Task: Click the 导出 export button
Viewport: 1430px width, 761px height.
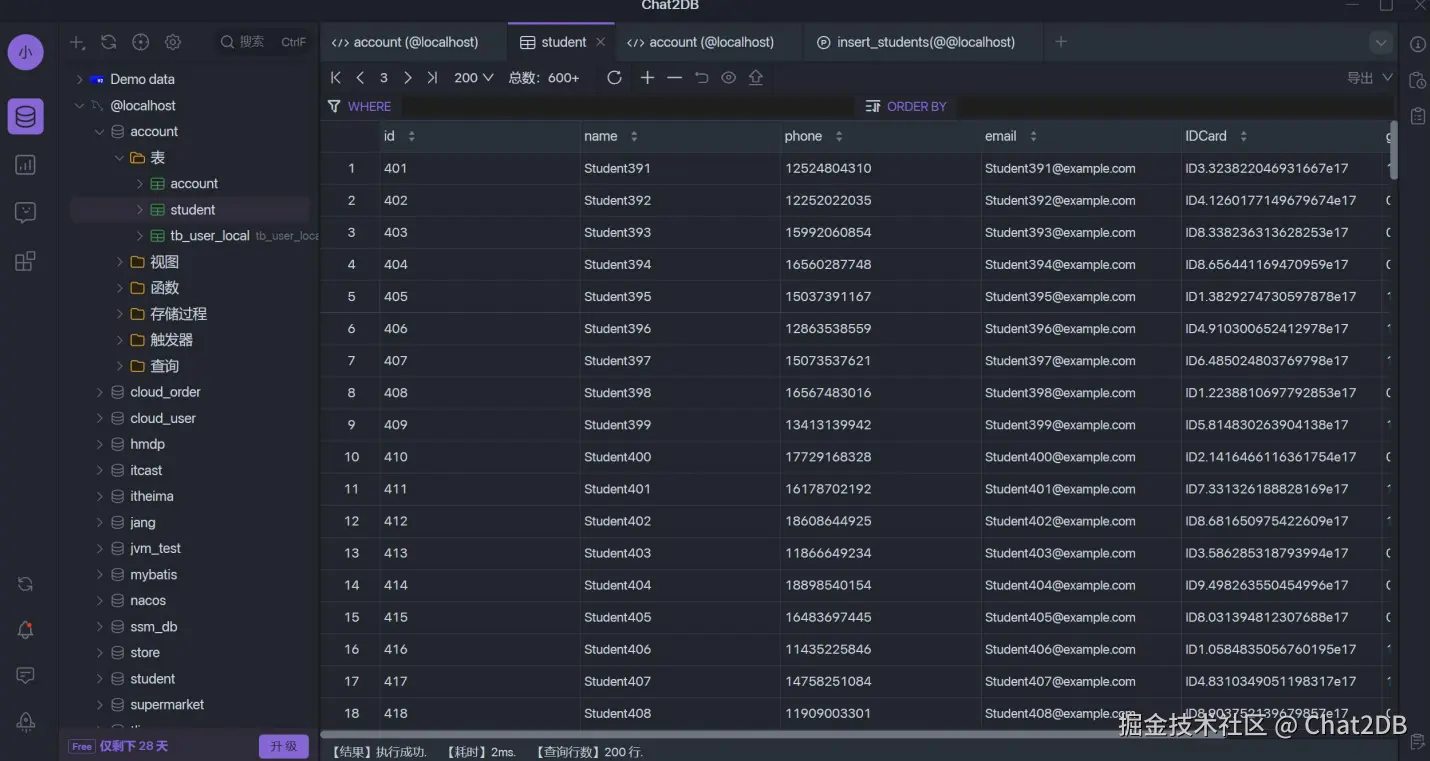Action: 1368,78
